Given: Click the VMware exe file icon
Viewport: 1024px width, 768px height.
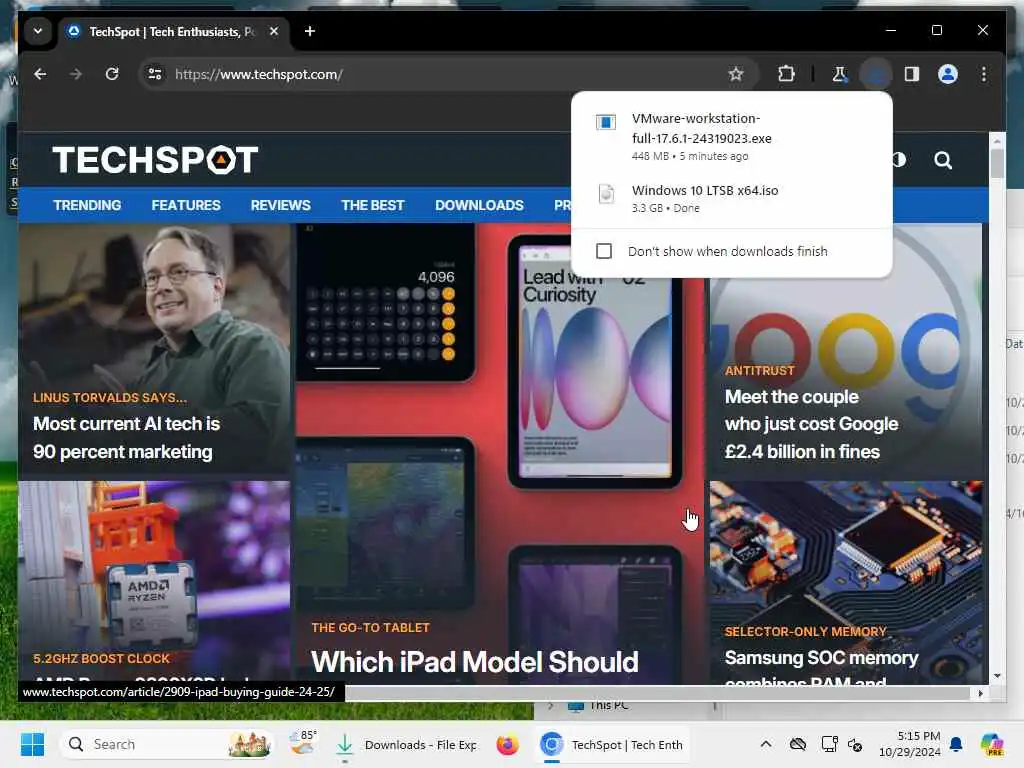Looking at the screenshot, I should point(605,122).
